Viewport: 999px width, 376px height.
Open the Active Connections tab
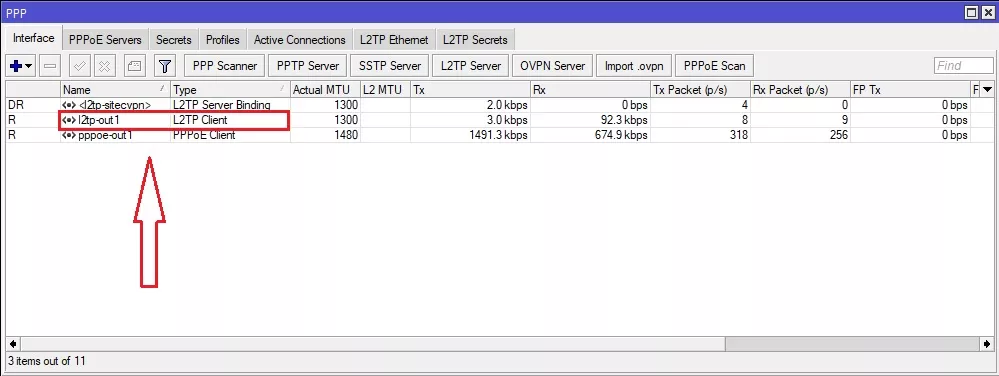299,40
